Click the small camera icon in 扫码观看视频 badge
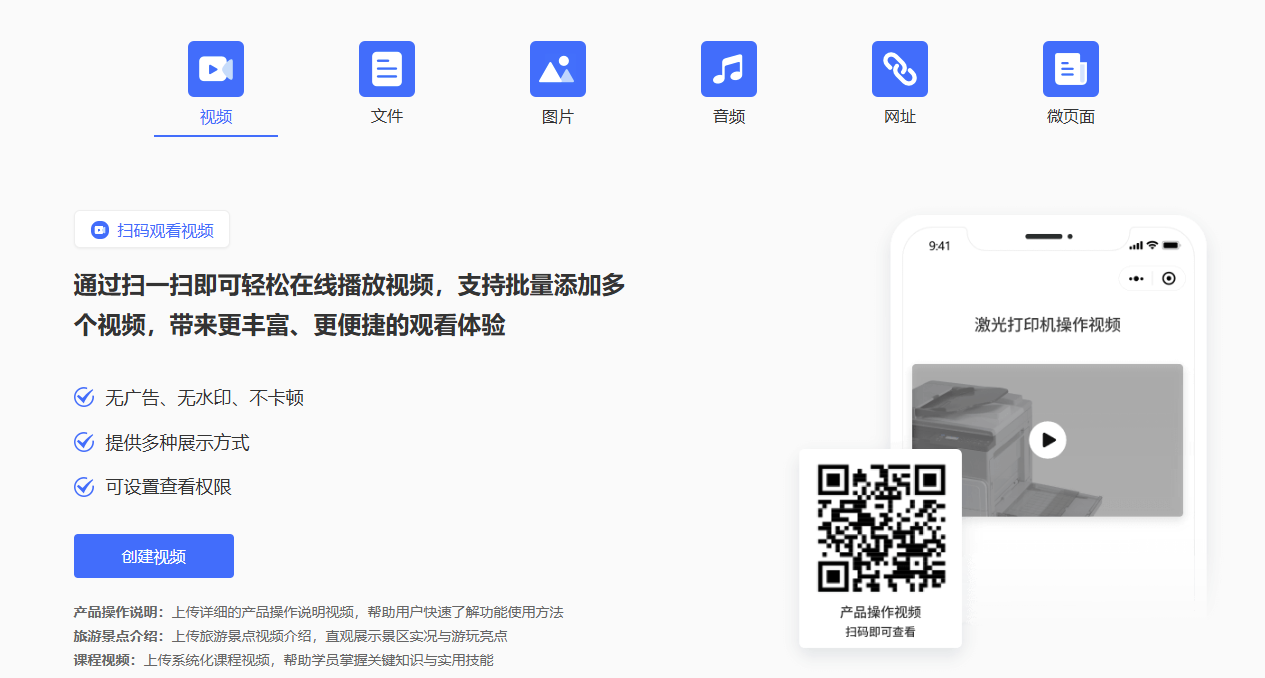Screen dimensions: 1265x678 [100, 230]
